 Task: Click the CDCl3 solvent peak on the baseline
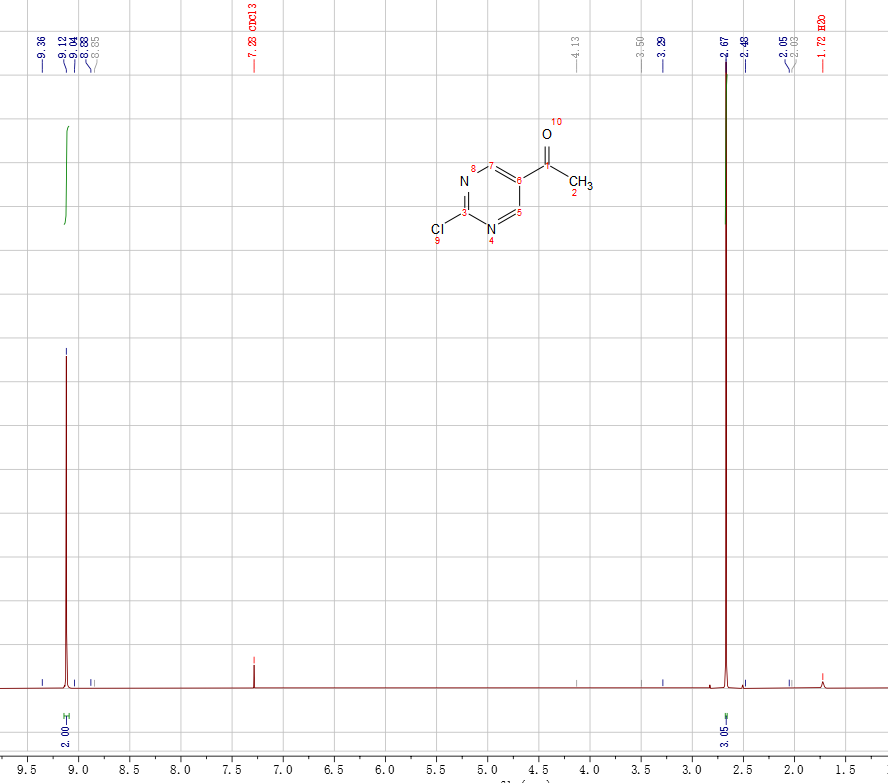click(x=254, y=675)
